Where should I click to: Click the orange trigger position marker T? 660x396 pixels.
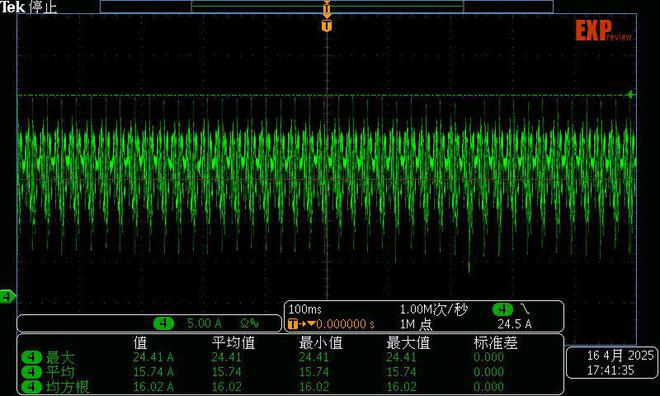[327, 26]
